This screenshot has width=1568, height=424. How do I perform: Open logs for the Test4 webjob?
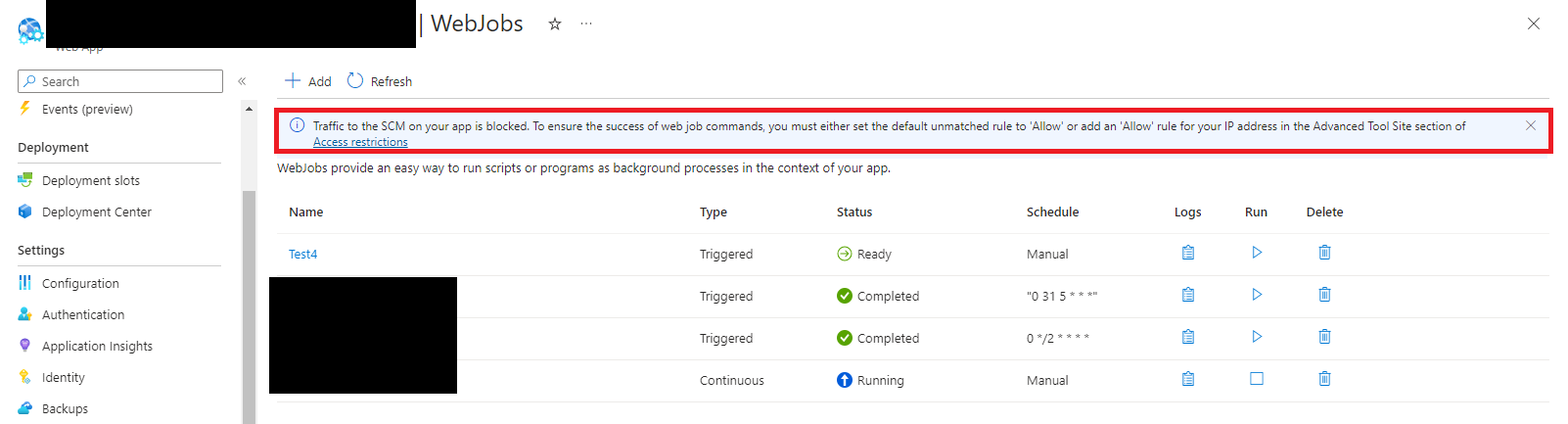pos(1187,253)
